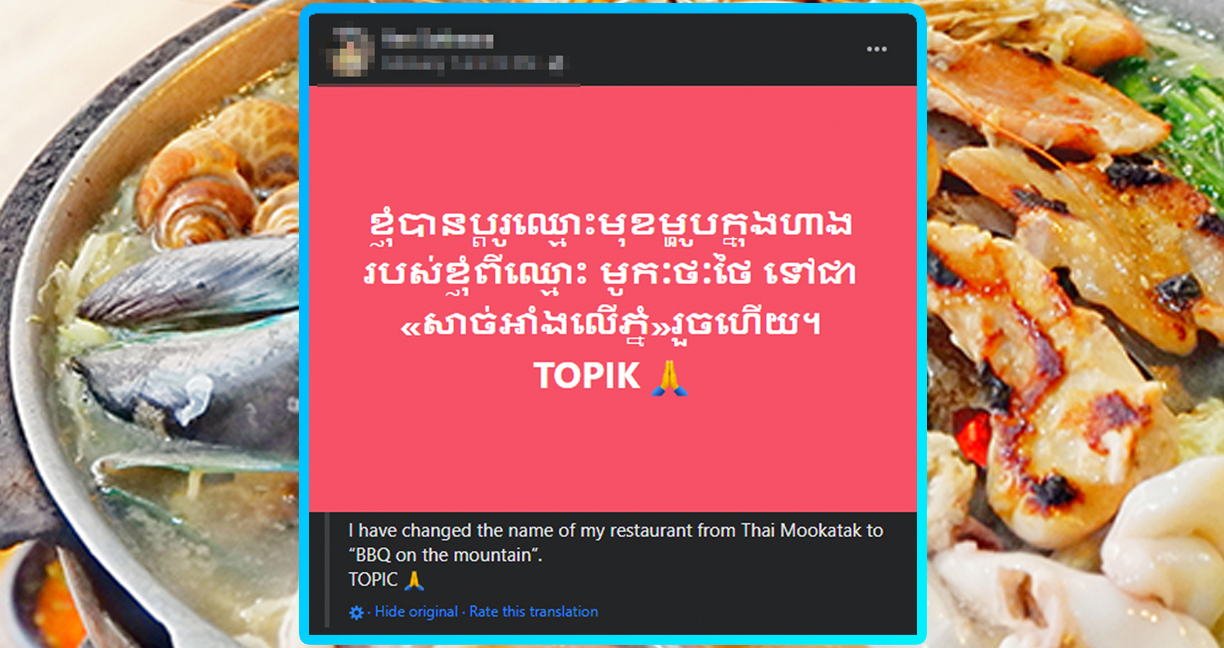Click the privacy audience icon beside timestamp
Viewport: 1224px width, 648px height.
point(556,62)
